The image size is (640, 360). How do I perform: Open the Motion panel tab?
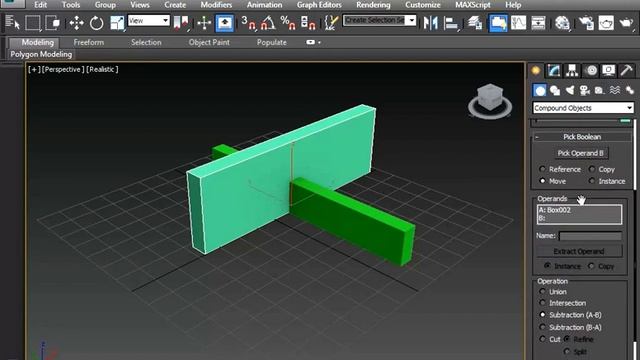pos(591,71)
